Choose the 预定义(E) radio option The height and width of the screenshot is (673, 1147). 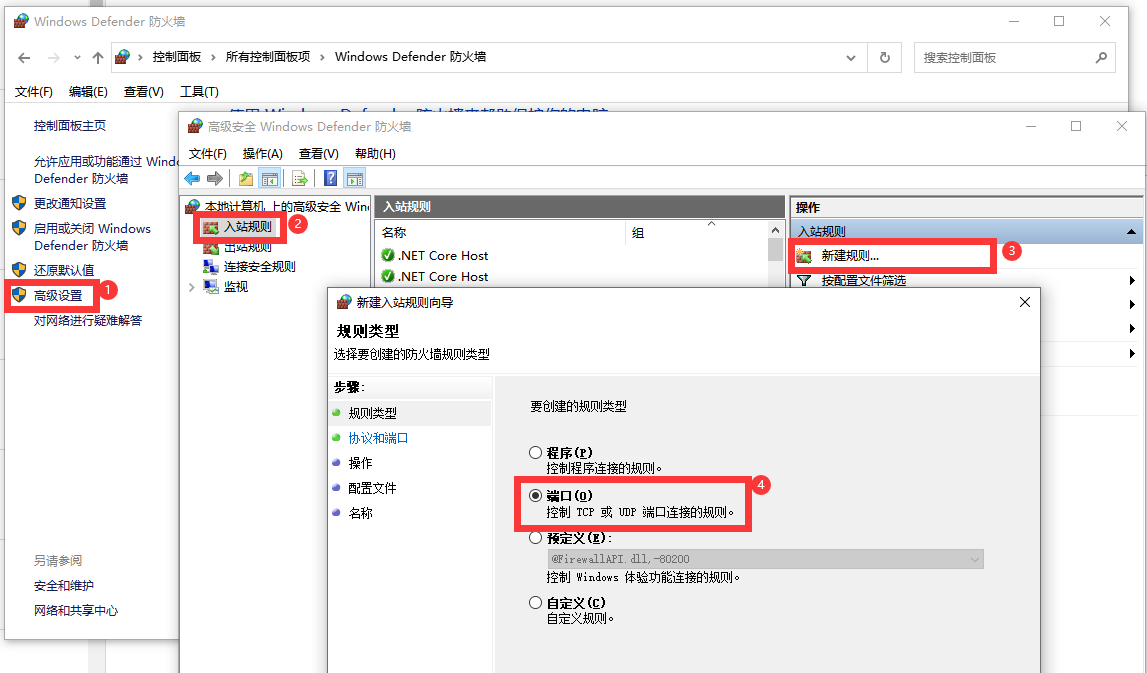(536, 538)
